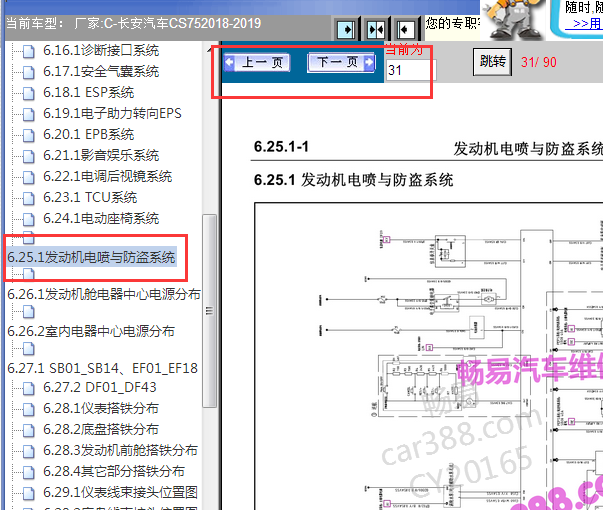603x510 pixels.
Task: Select 6.22.1电调后视镜系统 entry
Action: click(x=107, y=177)
